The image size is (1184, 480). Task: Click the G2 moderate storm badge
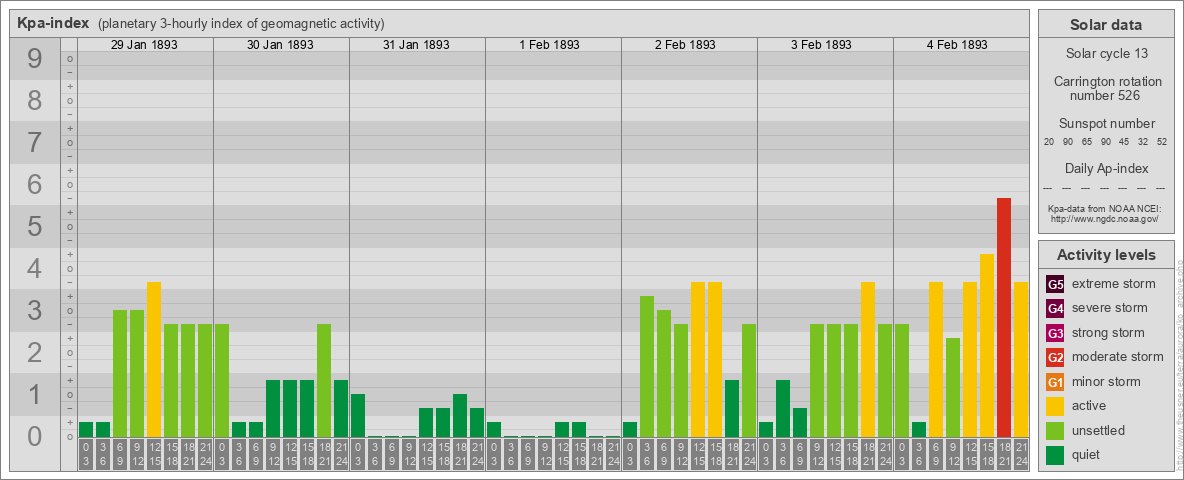pos(1055,358)
